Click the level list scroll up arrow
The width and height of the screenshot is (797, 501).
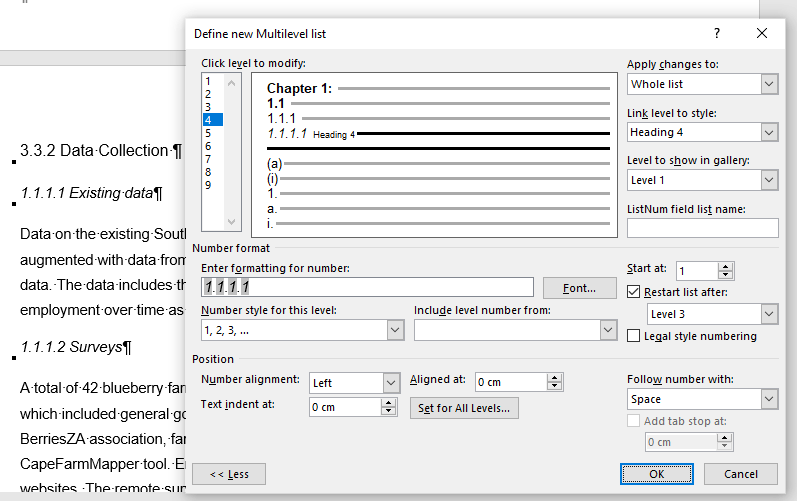click(x=232, y=83)
